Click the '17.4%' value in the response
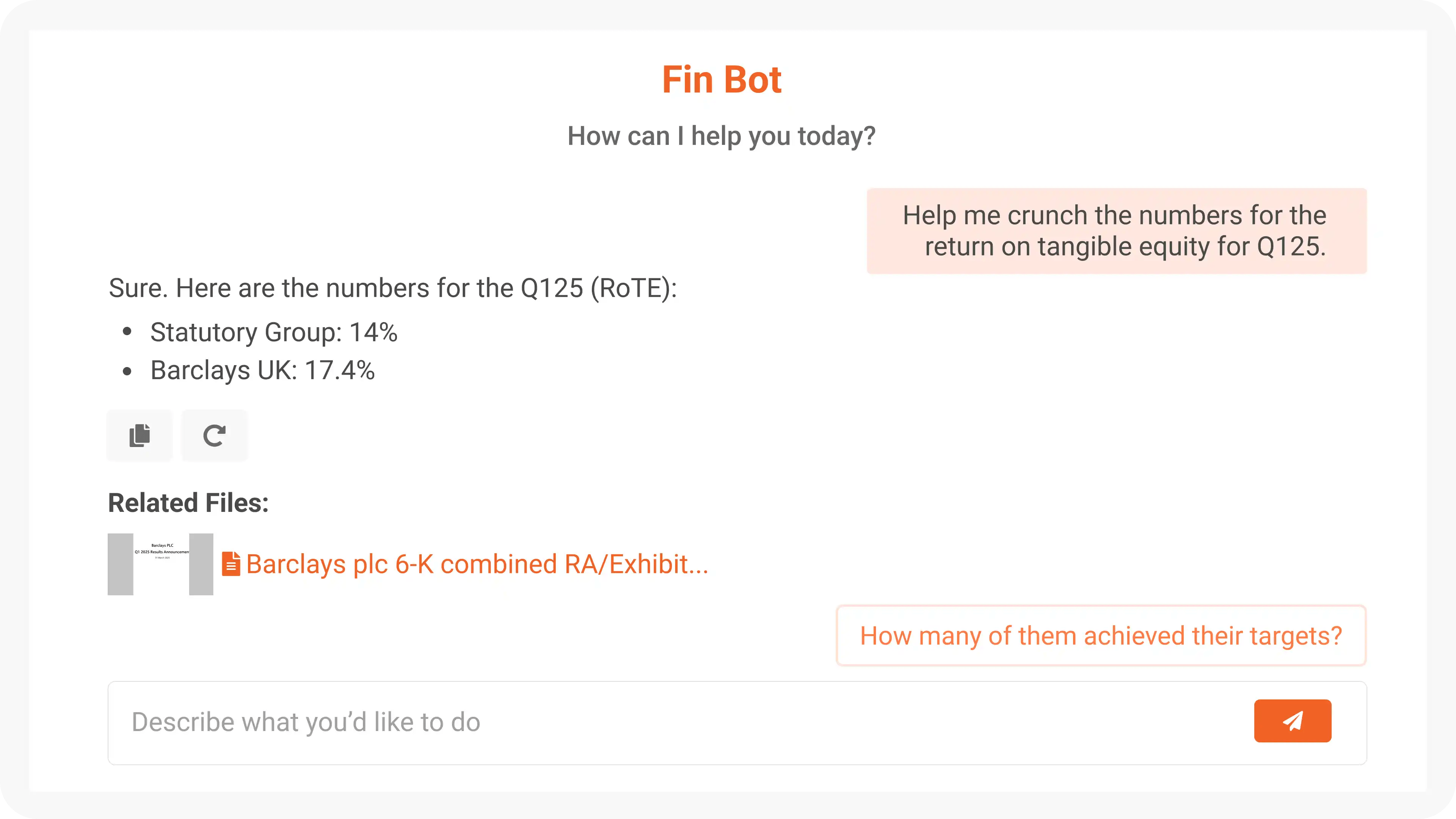1456x819 pixels. pyautogui.click(x=340, y=371)
